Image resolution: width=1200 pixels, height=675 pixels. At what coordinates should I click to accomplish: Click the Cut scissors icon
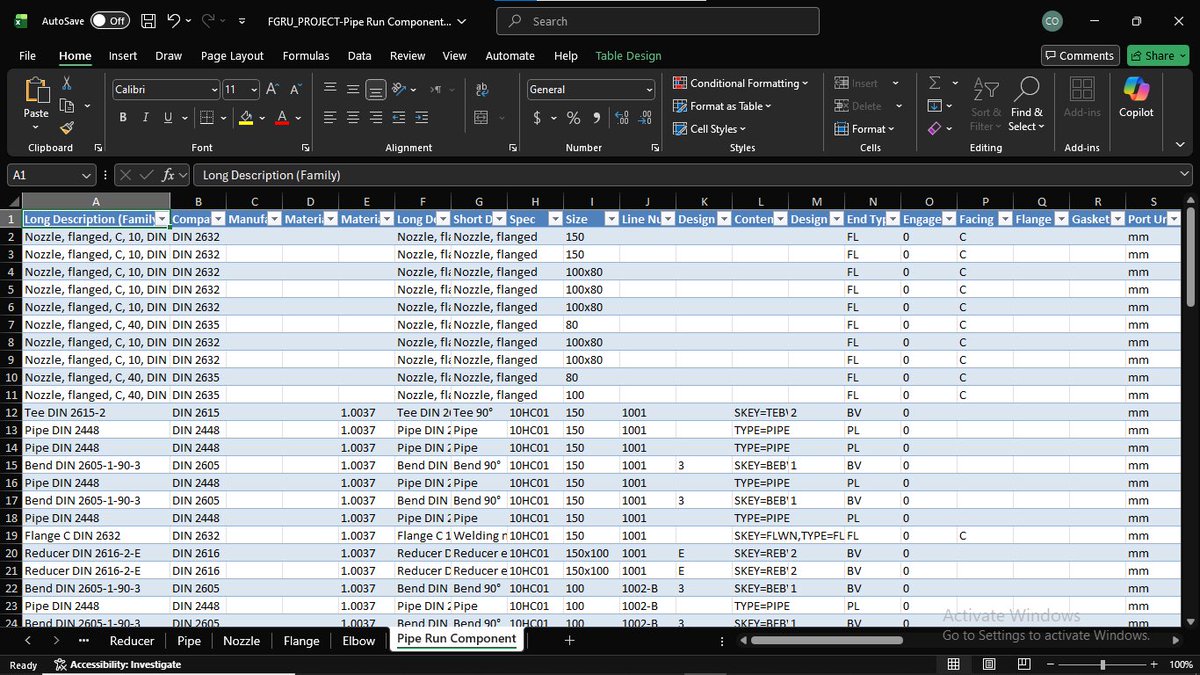(66, 84)
